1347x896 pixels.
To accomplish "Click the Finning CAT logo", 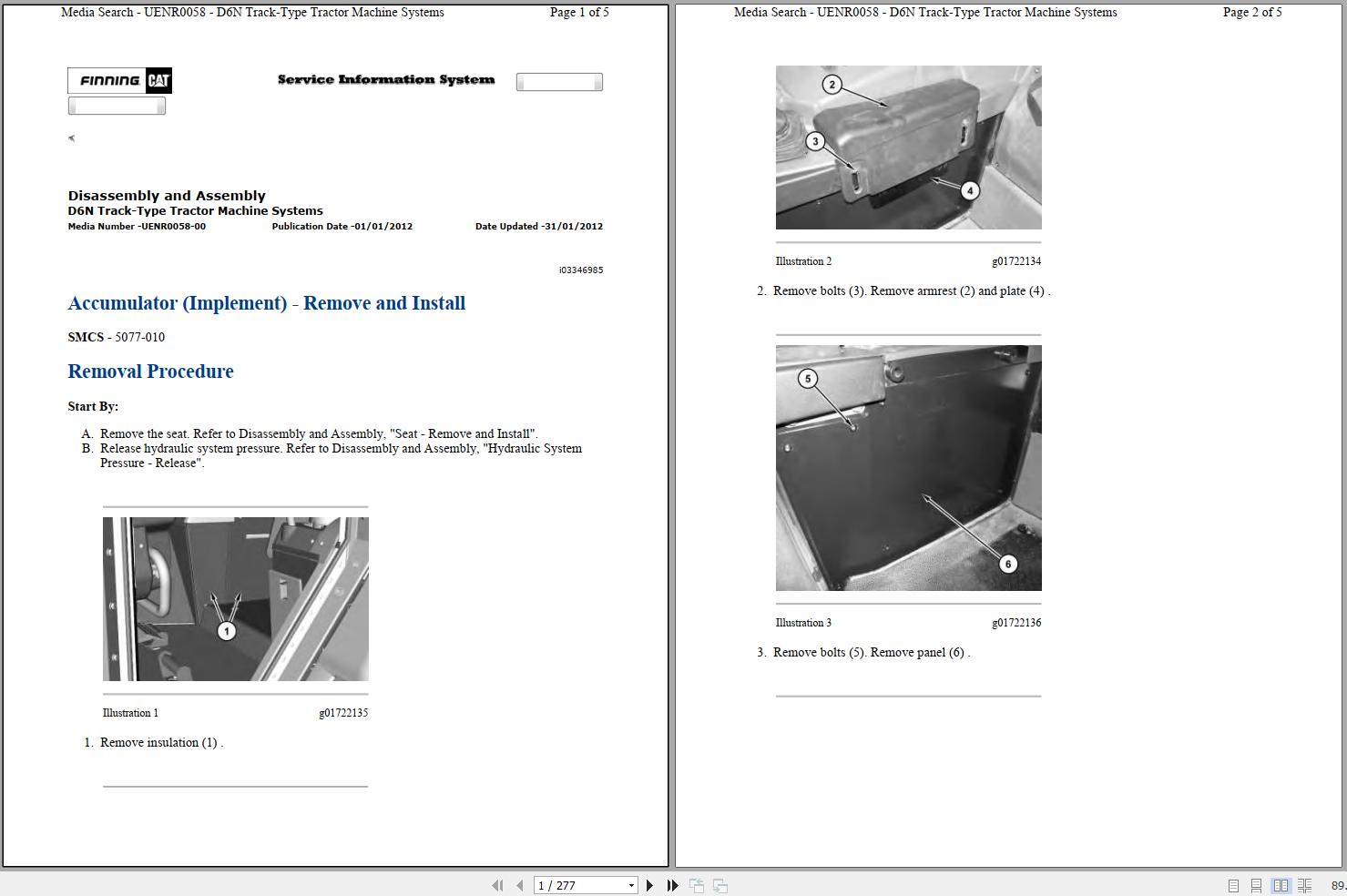I will [119, 80].
